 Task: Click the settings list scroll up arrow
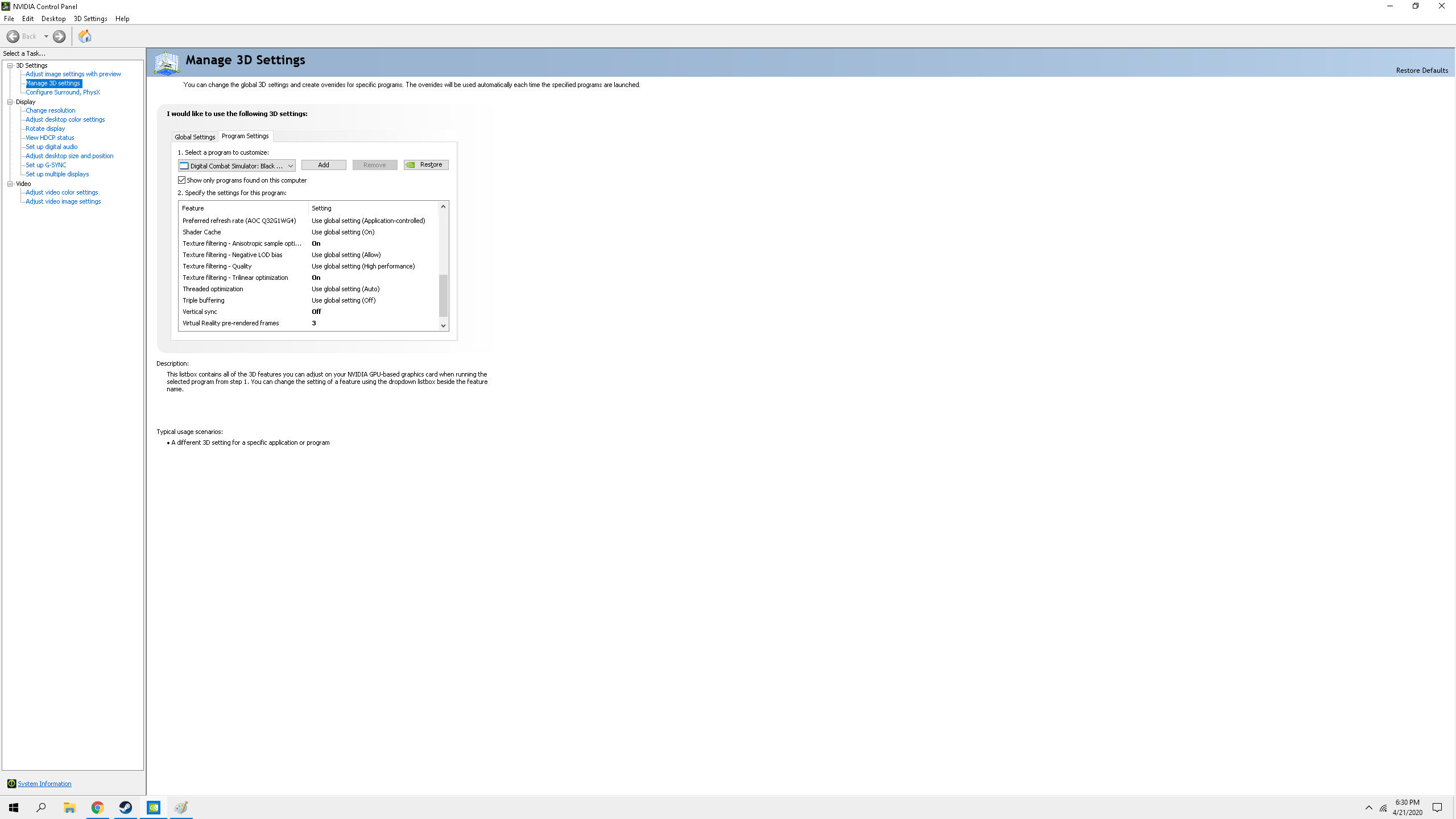(443, 206)
